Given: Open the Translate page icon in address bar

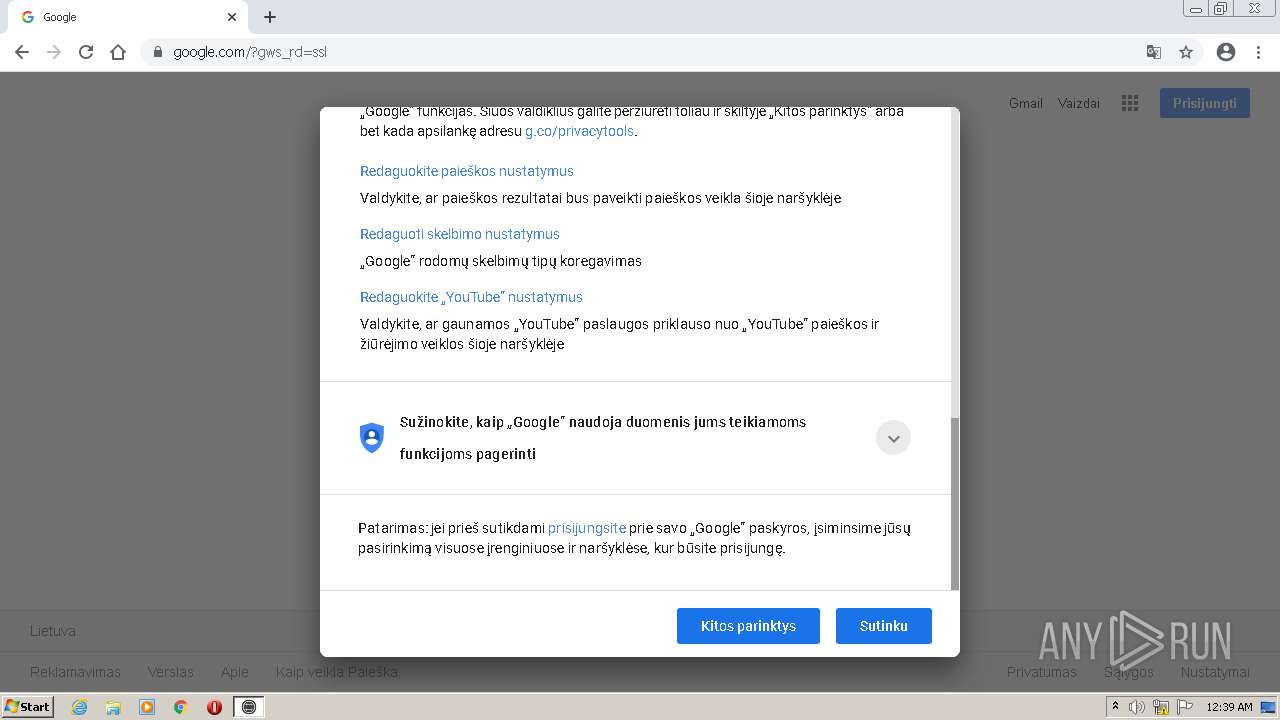Looking at the screenshot, I should [x=1153, y=52].
